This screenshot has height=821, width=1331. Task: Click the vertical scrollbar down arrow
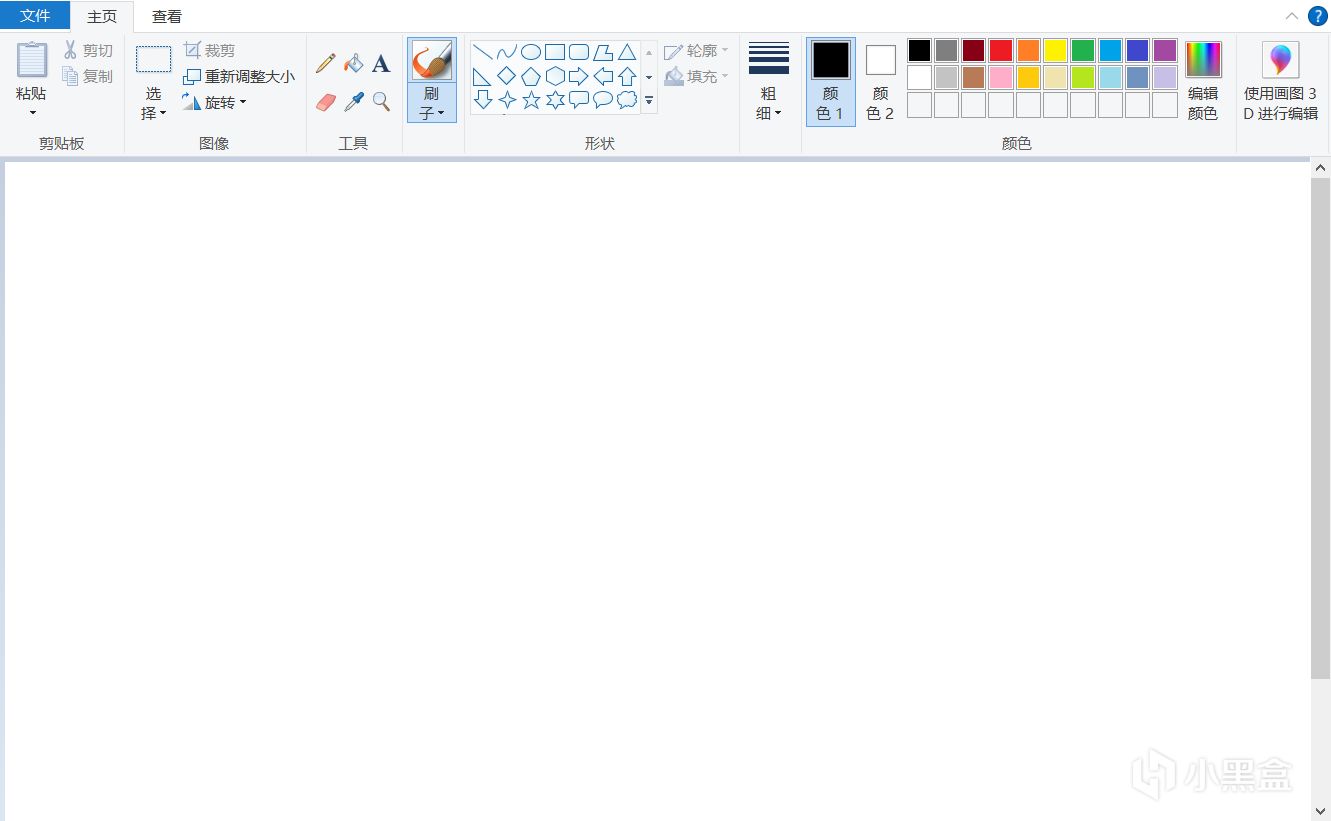pos(1321,811)
